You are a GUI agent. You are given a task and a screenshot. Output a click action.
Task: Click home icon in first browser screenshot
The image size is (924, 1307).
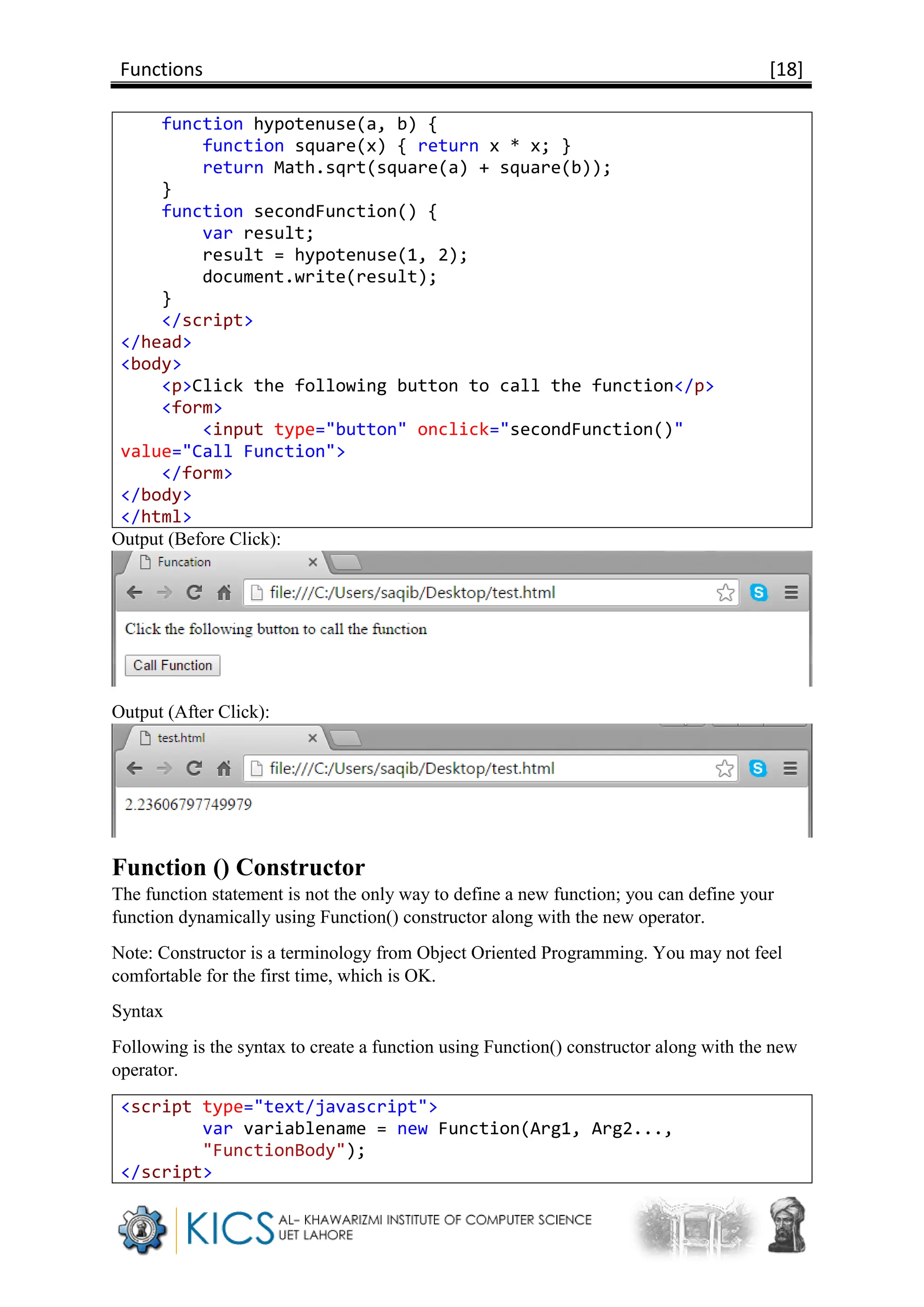coord(224,593)
